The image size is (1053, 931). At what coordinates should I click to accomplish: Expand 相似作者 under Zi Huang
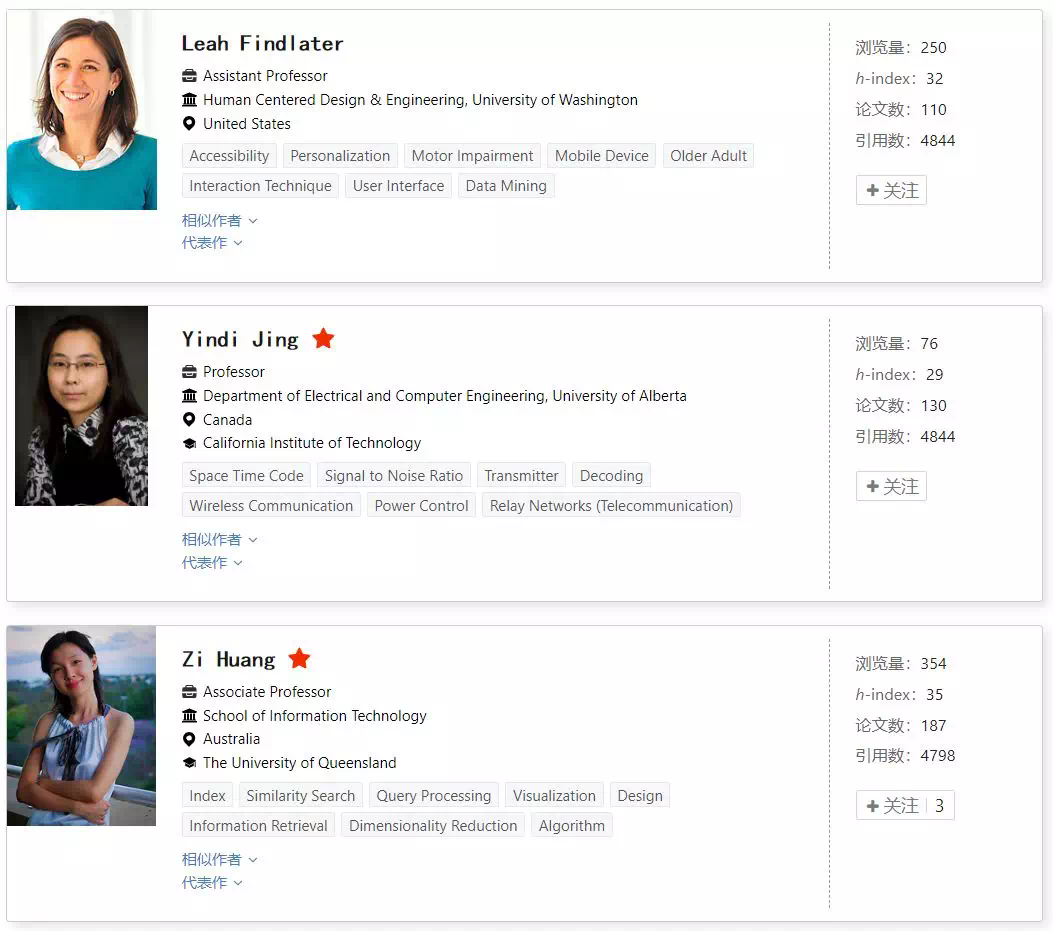[219, 859]
